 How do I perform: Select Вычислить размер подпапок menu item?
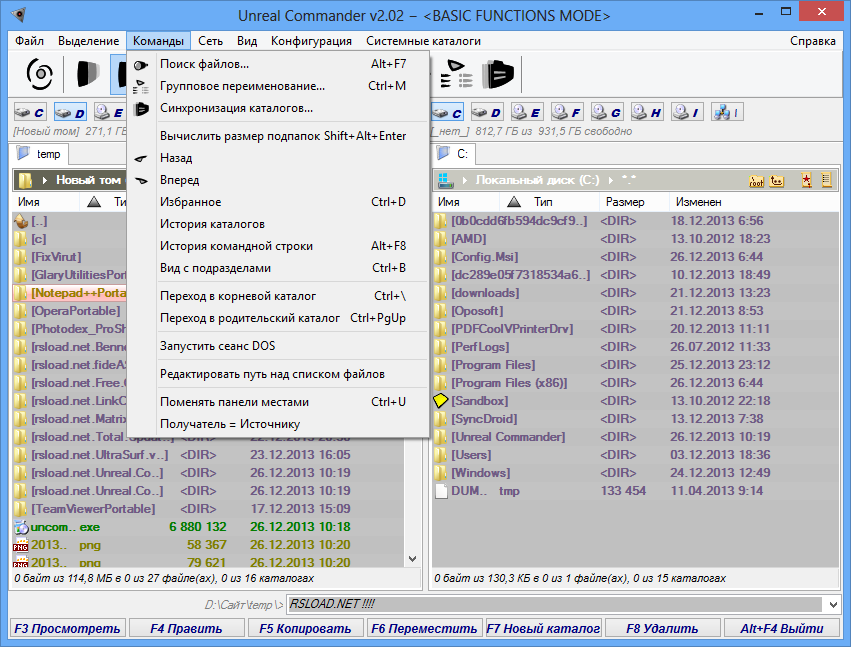(278, 136)
